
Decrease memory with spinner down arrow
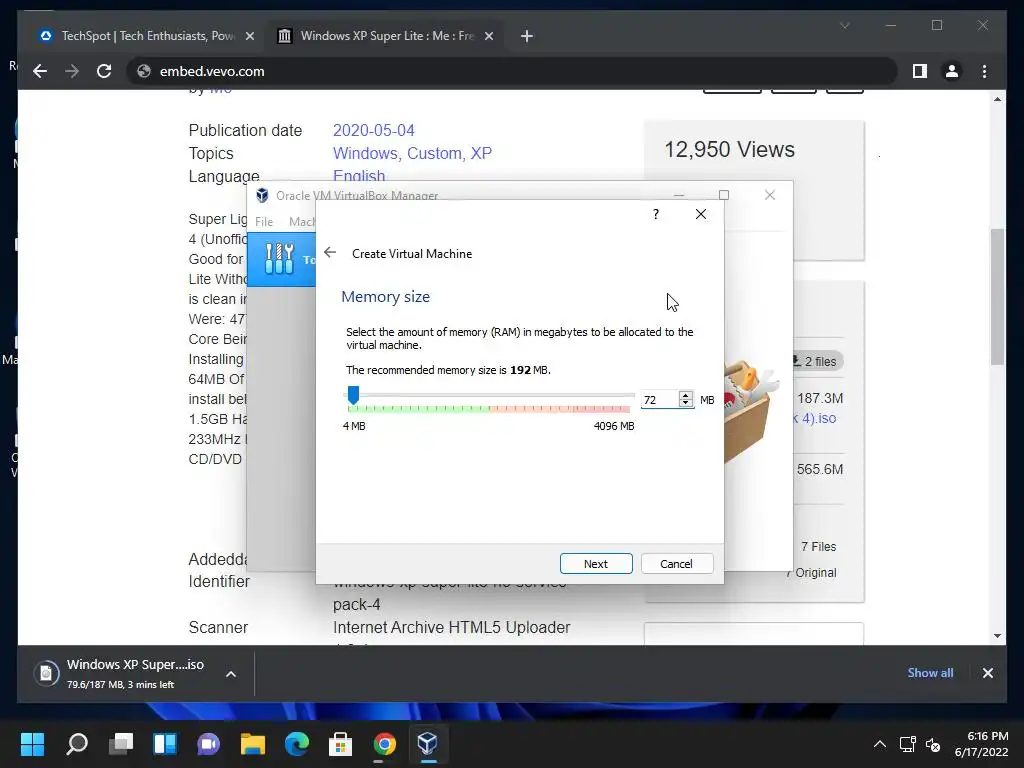pos(685,404)
